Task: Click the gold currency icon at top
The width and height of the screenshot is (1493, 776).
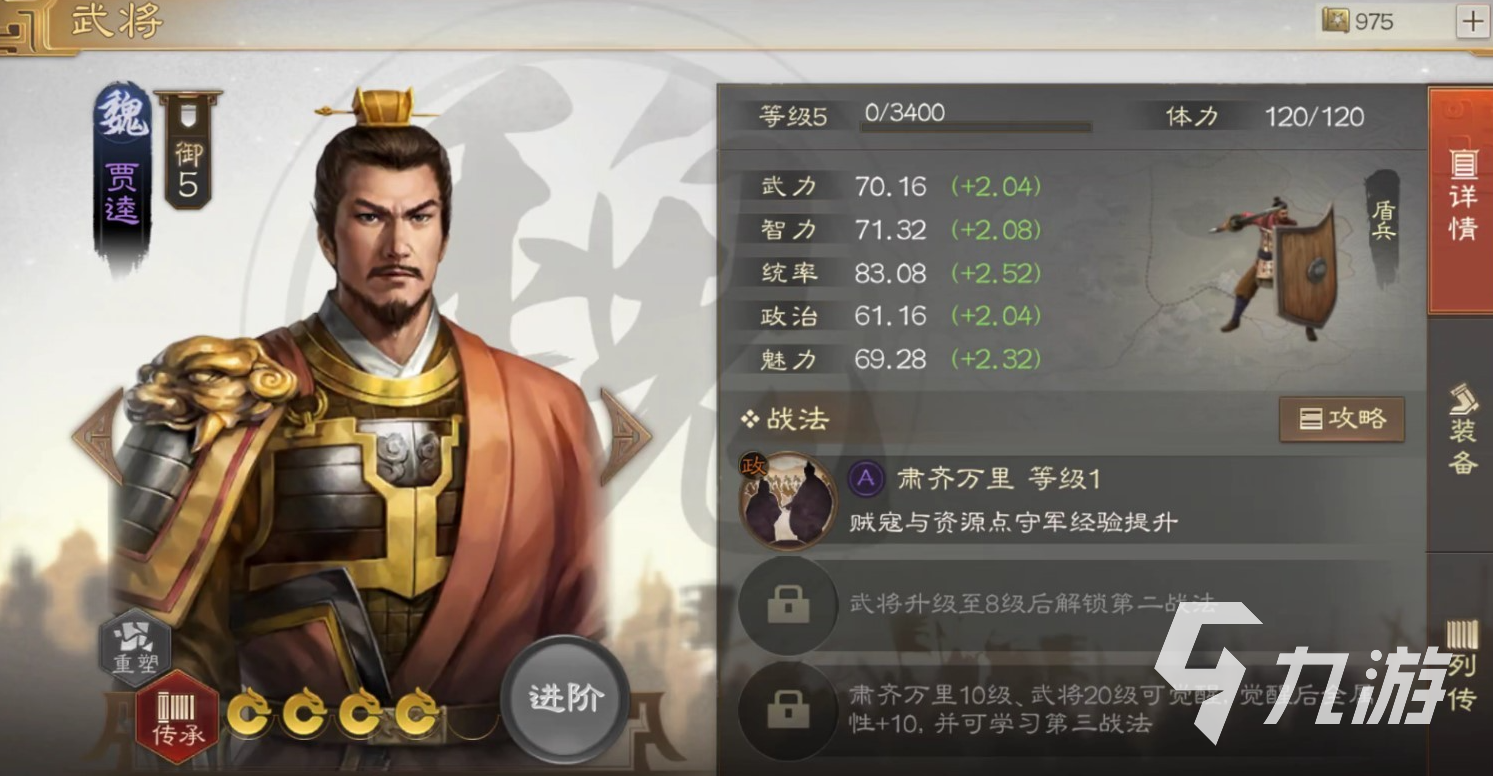Action: [x=1336, y=20]
